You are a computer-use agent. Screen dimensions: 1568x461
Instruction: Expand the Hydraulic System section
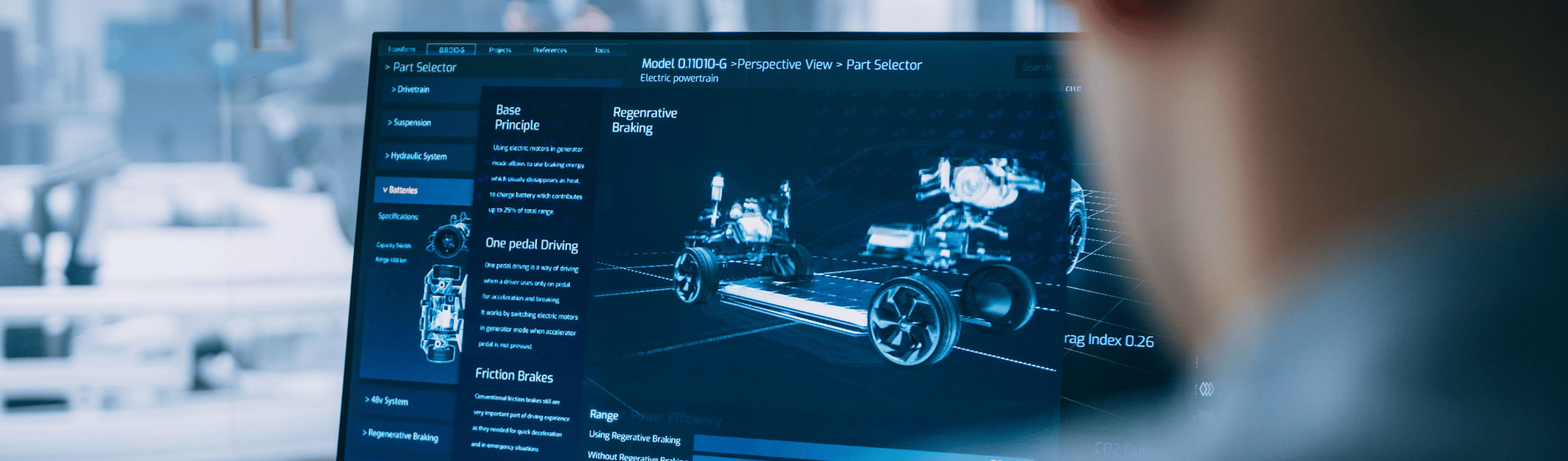pyautogui.click(x=426, y=156)
